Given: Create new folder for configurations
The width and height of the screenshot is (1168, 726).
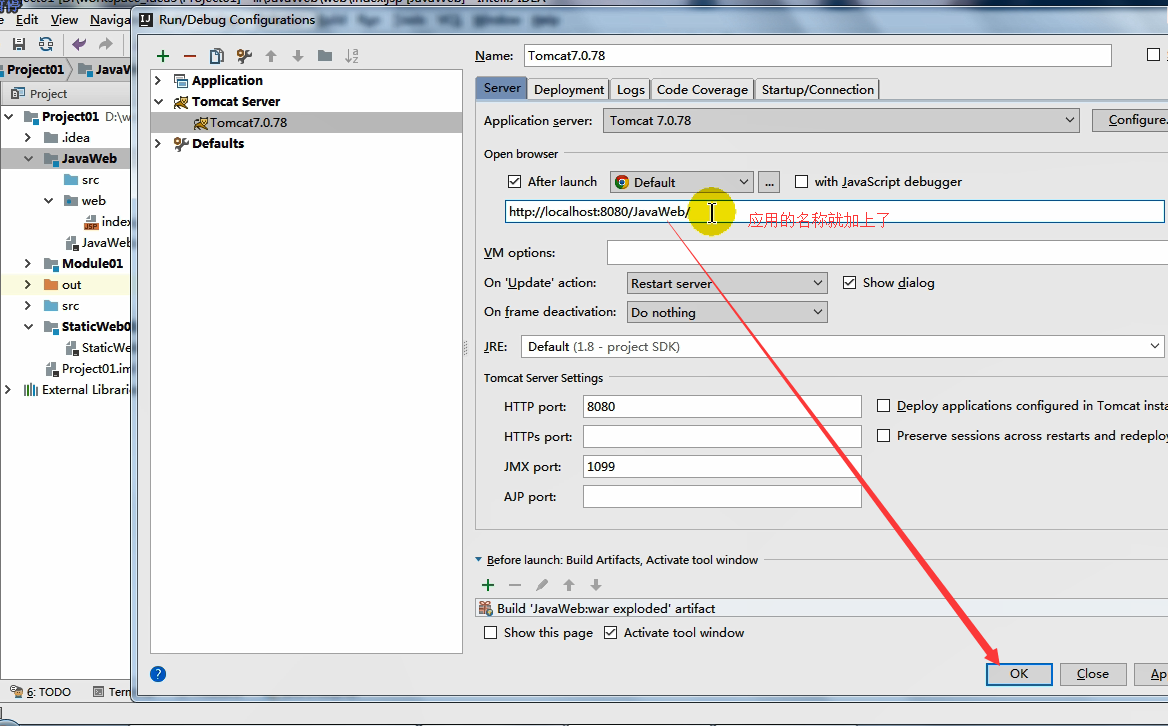Looking at the screenshot, I should 325,56.
